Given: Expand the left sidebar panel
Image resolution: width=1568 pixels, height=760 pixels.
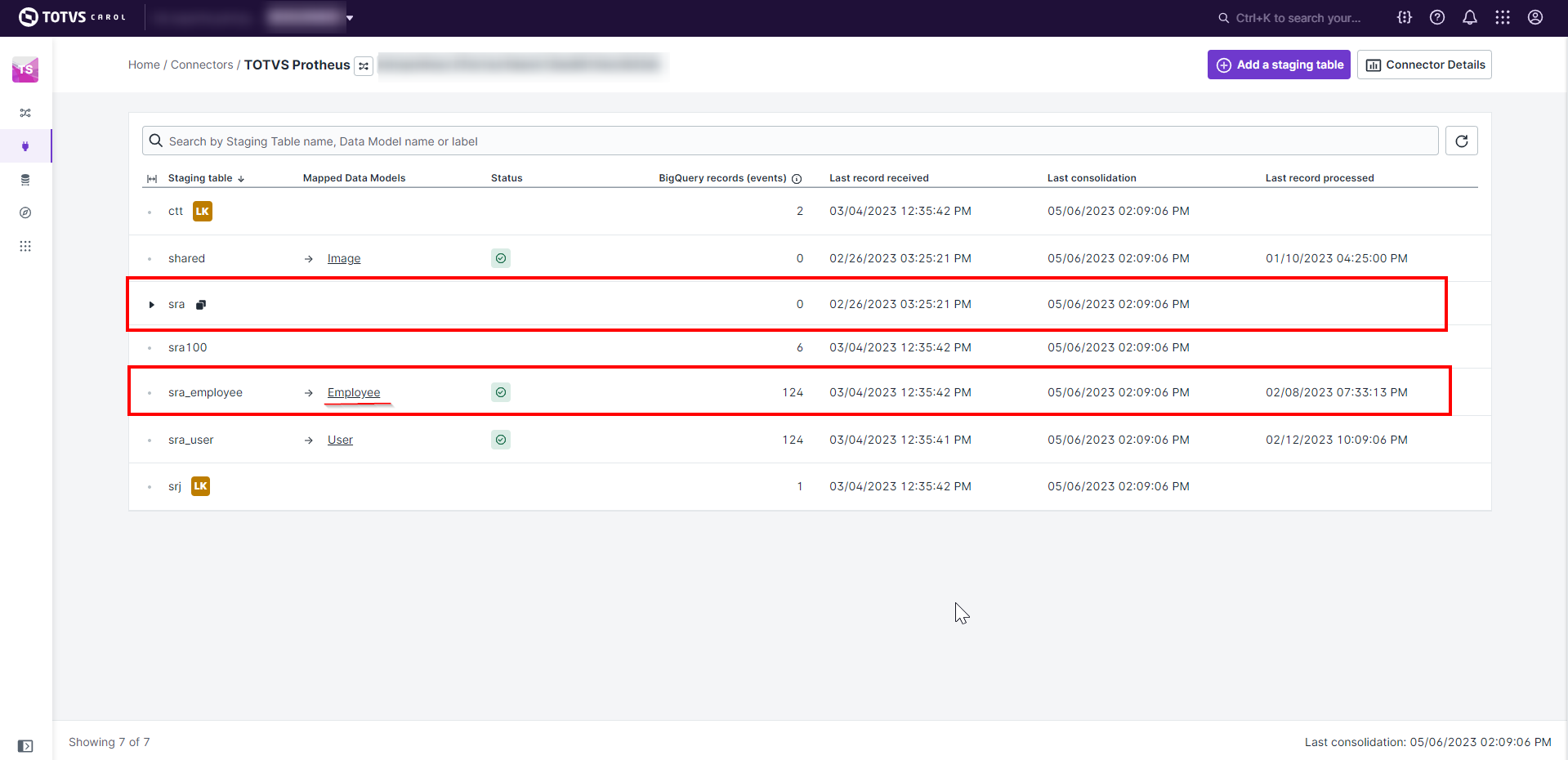Looking at the screenshot, I should point(25,745).
